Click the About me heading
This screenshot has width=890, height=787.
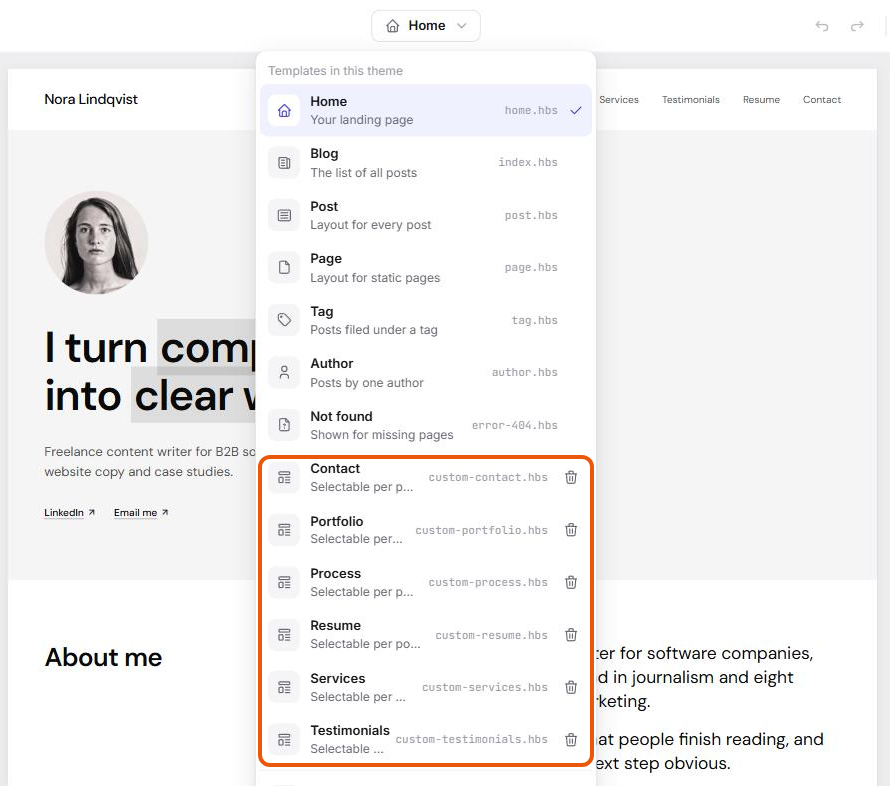click(x=103, y=658)
